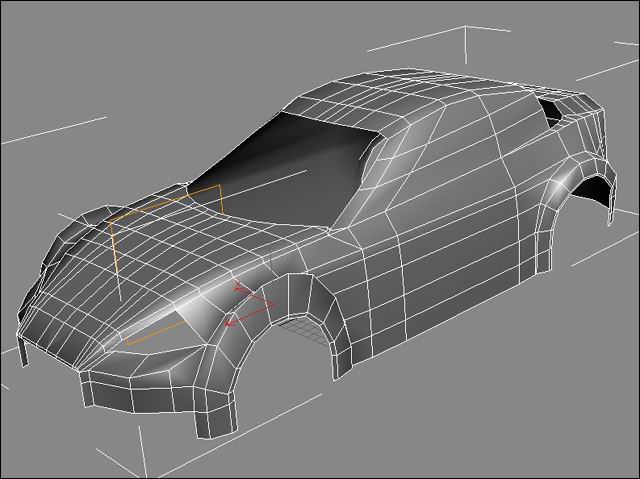Click the dark rear window opening
This screenshot has height=479, width=640.
pos(550,111)
